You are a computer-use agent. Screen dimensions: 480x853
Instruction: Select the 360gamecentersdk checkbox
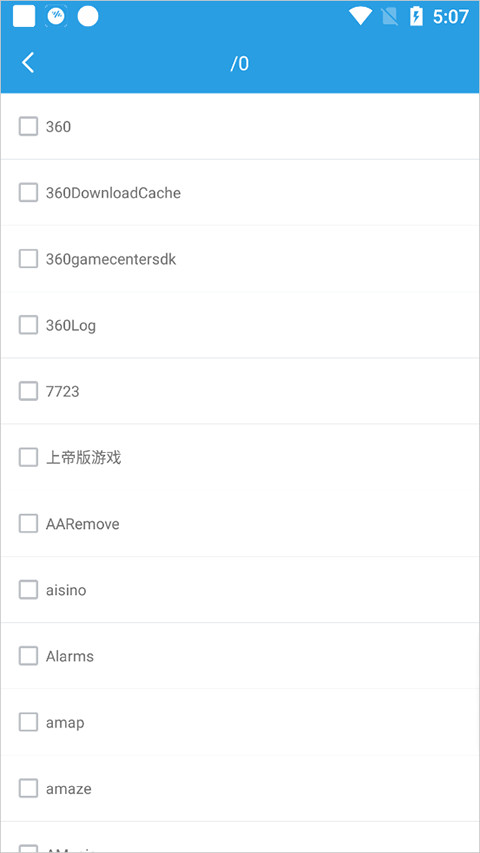click(x=28, y=259)
